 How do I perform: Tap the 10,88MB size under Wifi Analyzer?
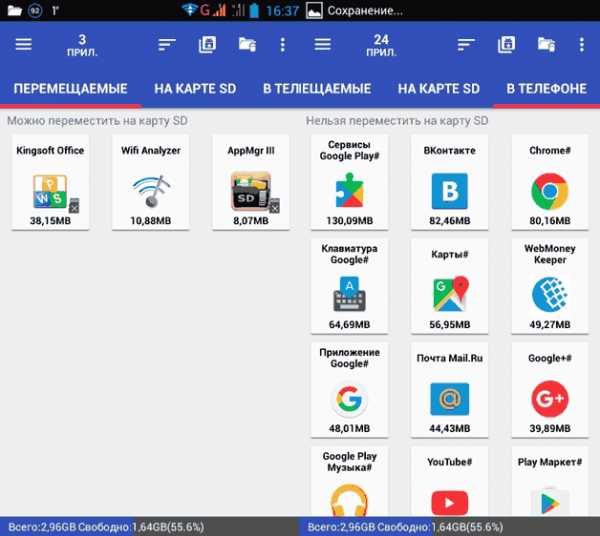pos(151,221)
